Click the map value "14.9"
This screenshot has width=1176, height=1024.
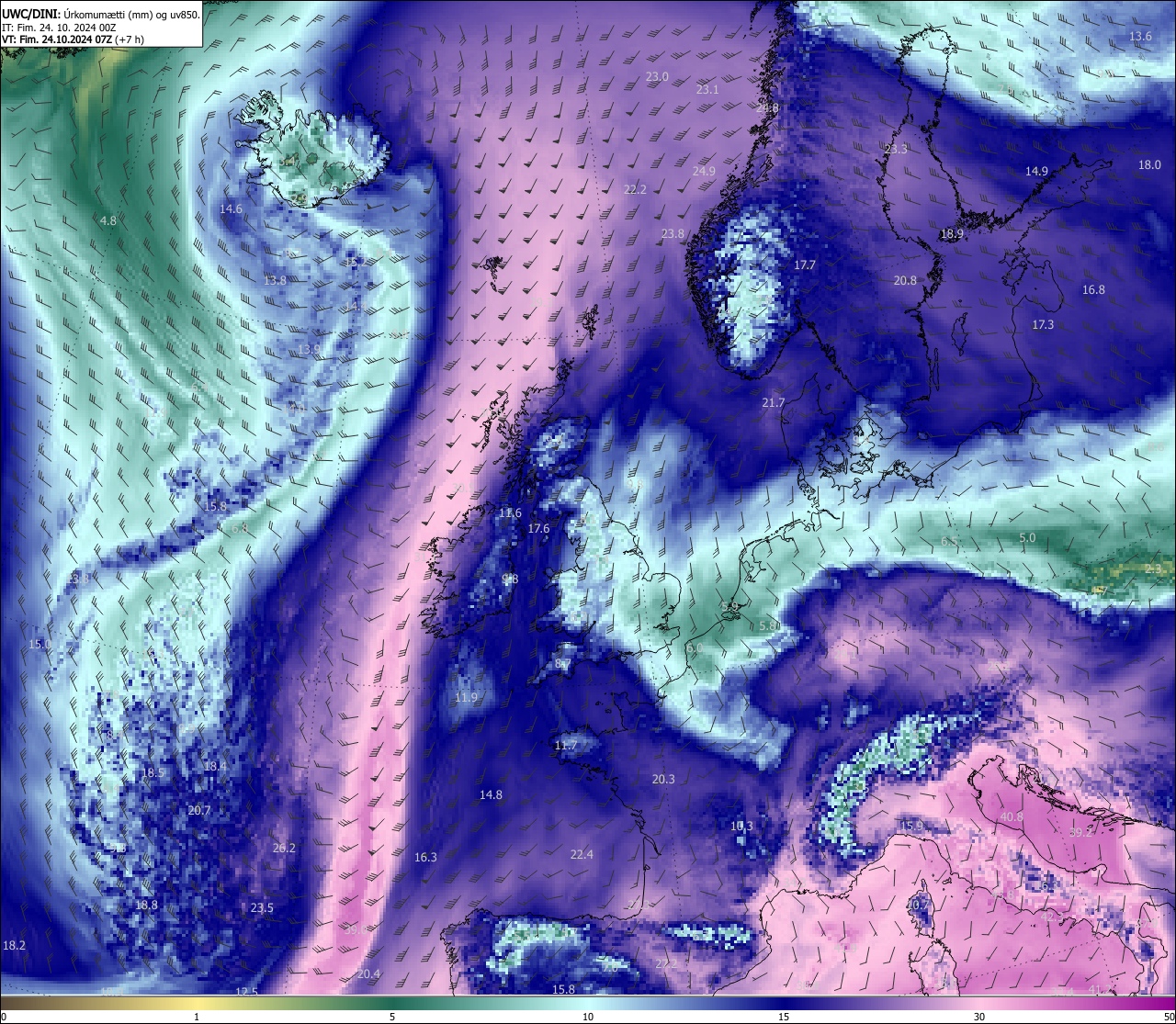(x=1036, y=172)
